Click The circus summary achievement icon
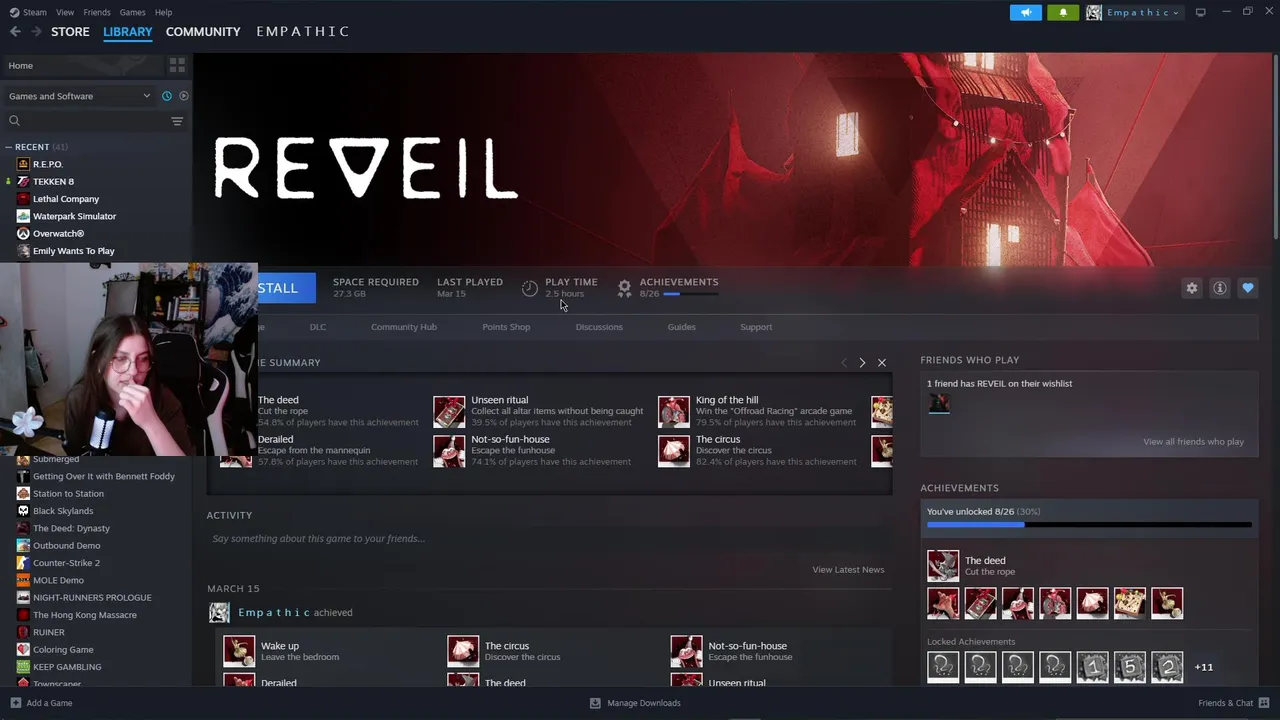This screenshot has height=720, width=1280. [674, 451]
